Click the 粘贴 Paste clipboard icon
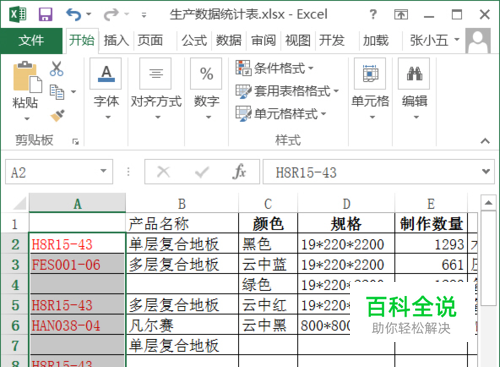This screenshot has width=500, height=367. [27, 78]
